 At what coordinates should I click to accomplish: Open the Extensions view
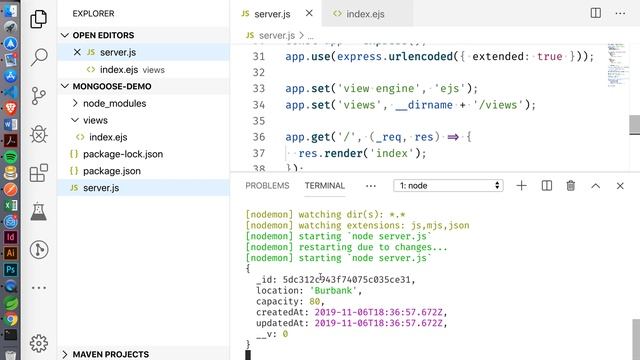tap(39, 173)
